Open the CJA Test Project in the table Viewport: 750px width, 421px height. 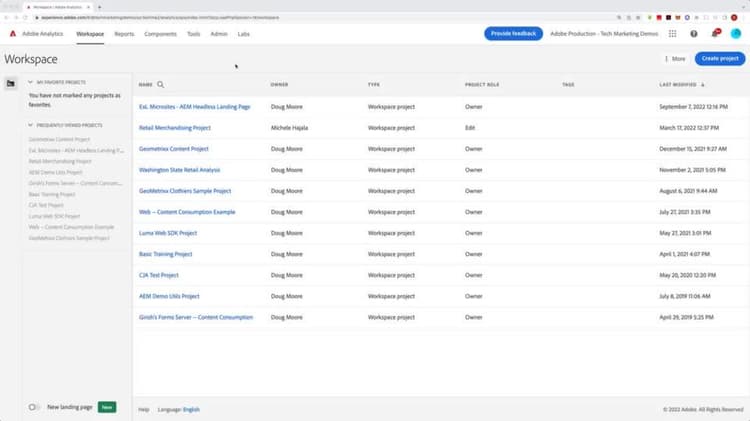[159, 275]
